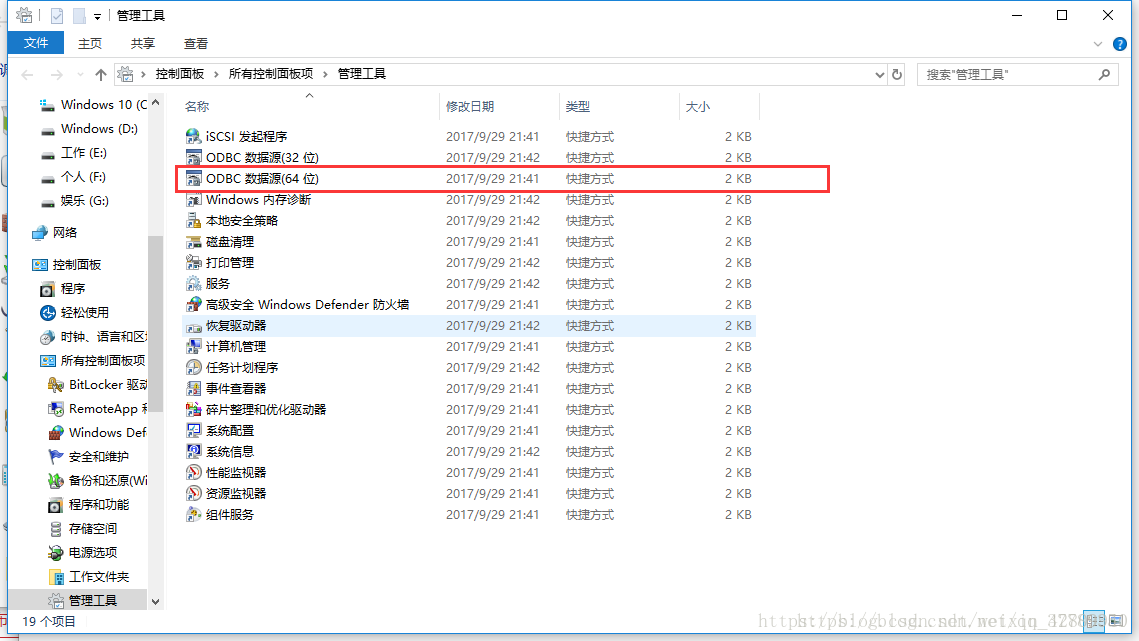
Task: Open the recent locations dropdown arrow
Action: [80, 74]
